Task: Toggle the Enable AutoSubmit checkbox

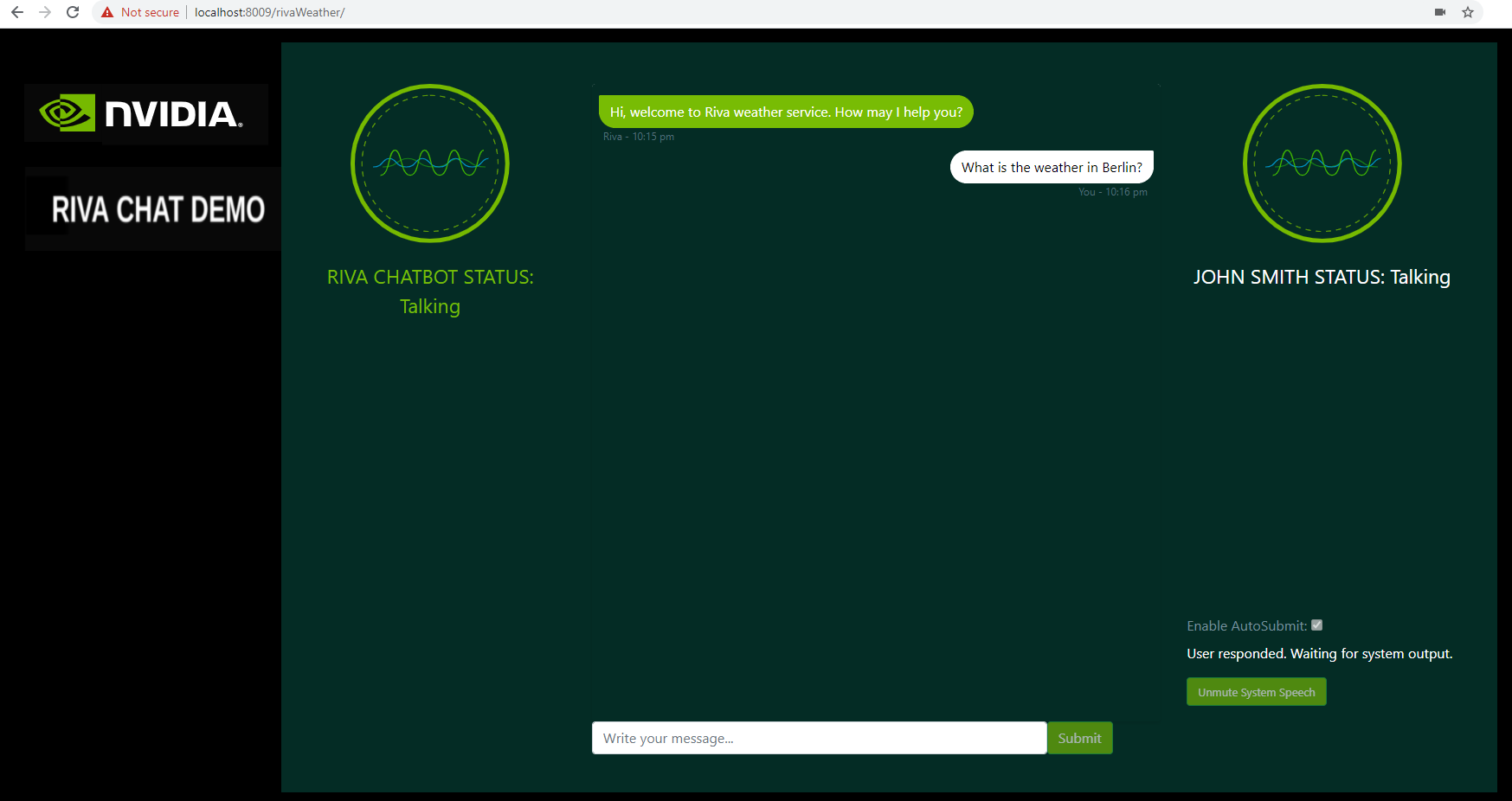Action: pyautogui.click(x=1316, y=625)
